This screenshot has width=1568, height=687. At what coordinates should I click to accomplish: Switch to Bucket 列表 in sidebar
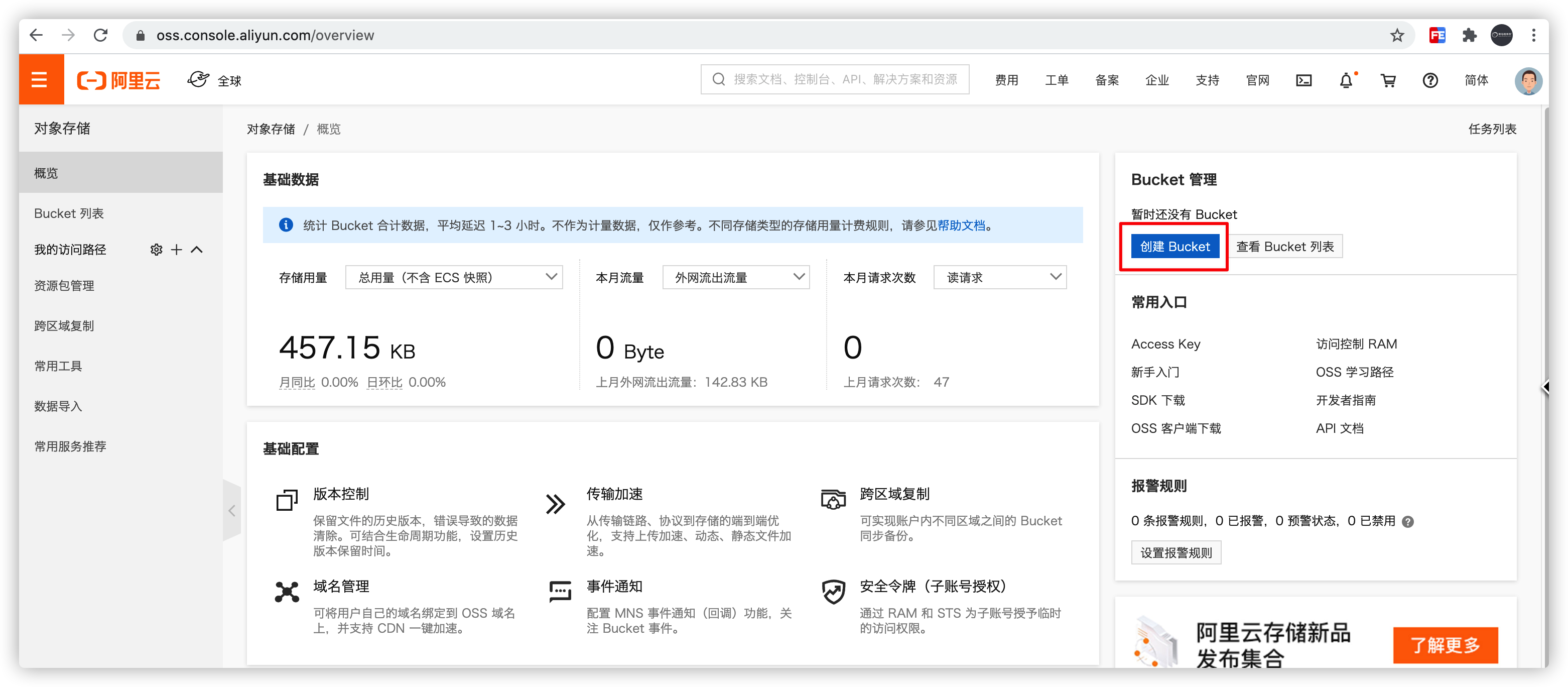(69, 213)
